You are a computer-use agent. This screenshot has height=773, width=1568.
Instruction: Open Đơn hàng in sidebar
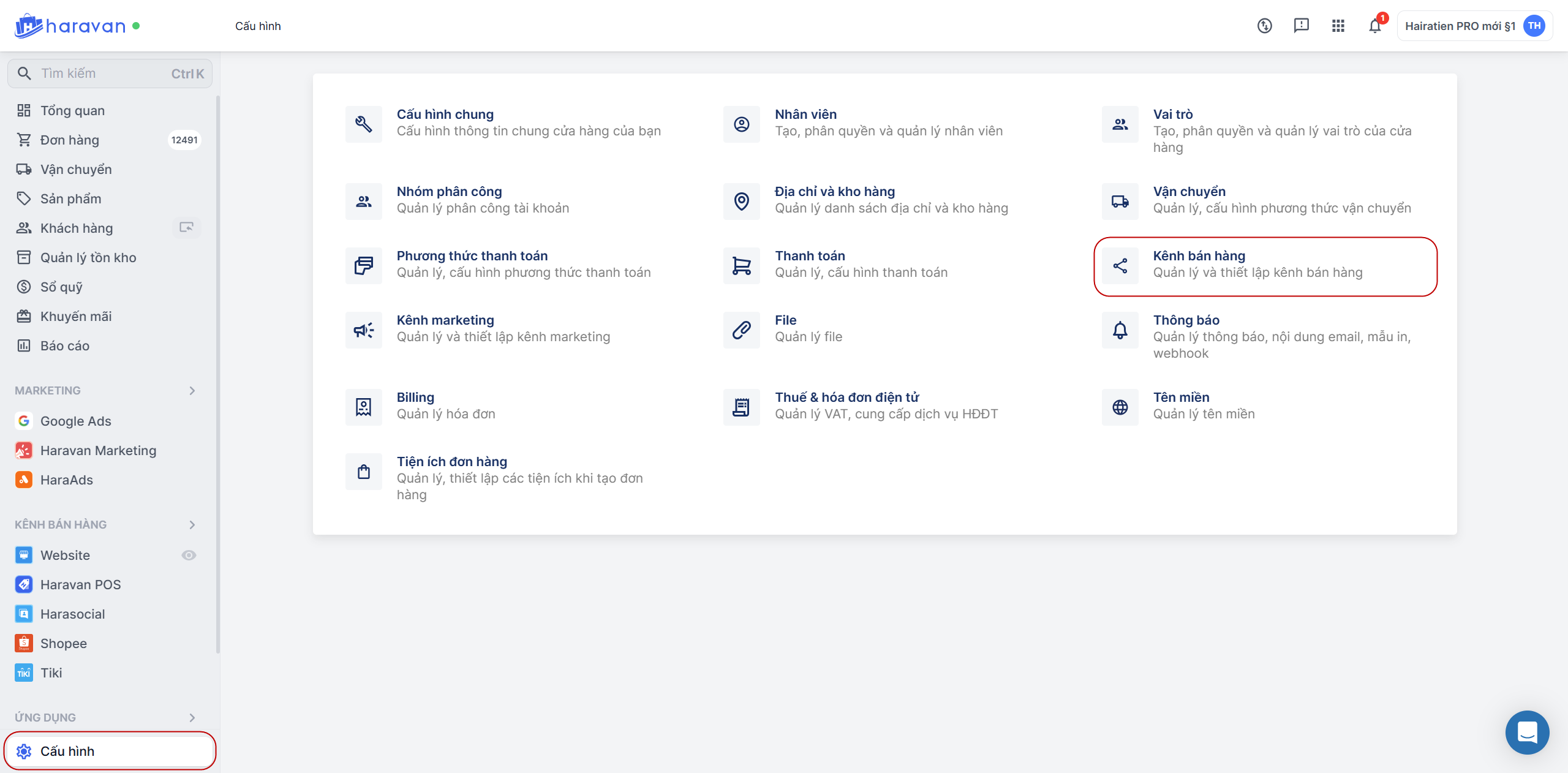click(x=70, y=140)
